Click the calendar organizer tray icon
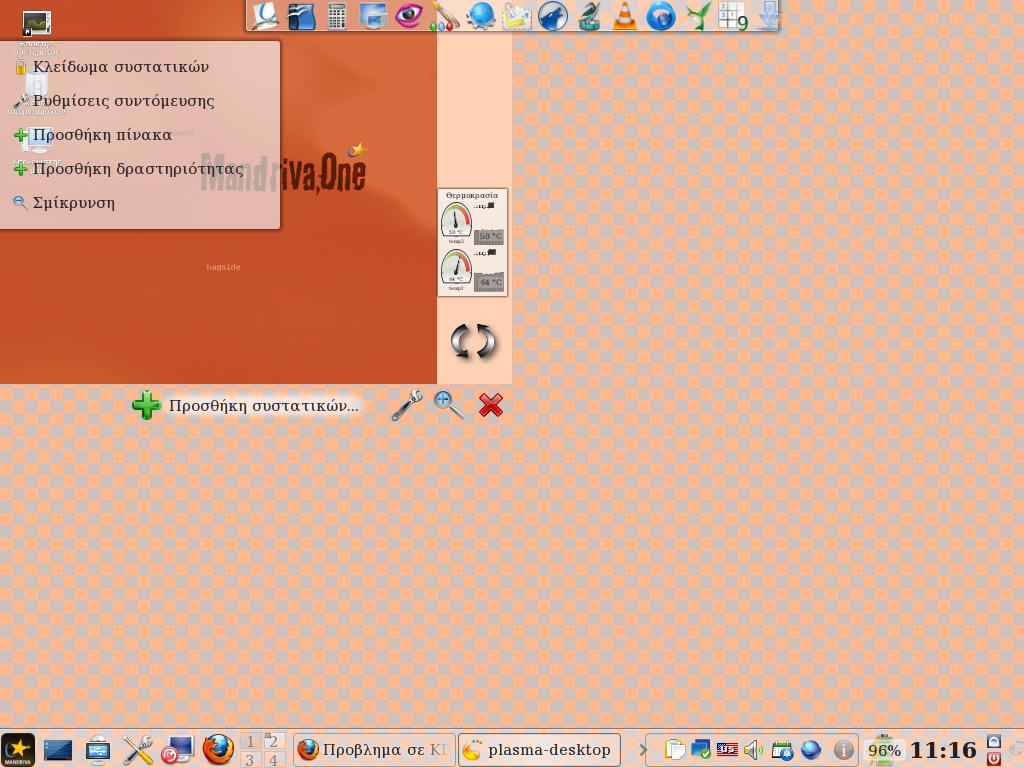Viewport: 1024px width, 768px height. point(782,750)
